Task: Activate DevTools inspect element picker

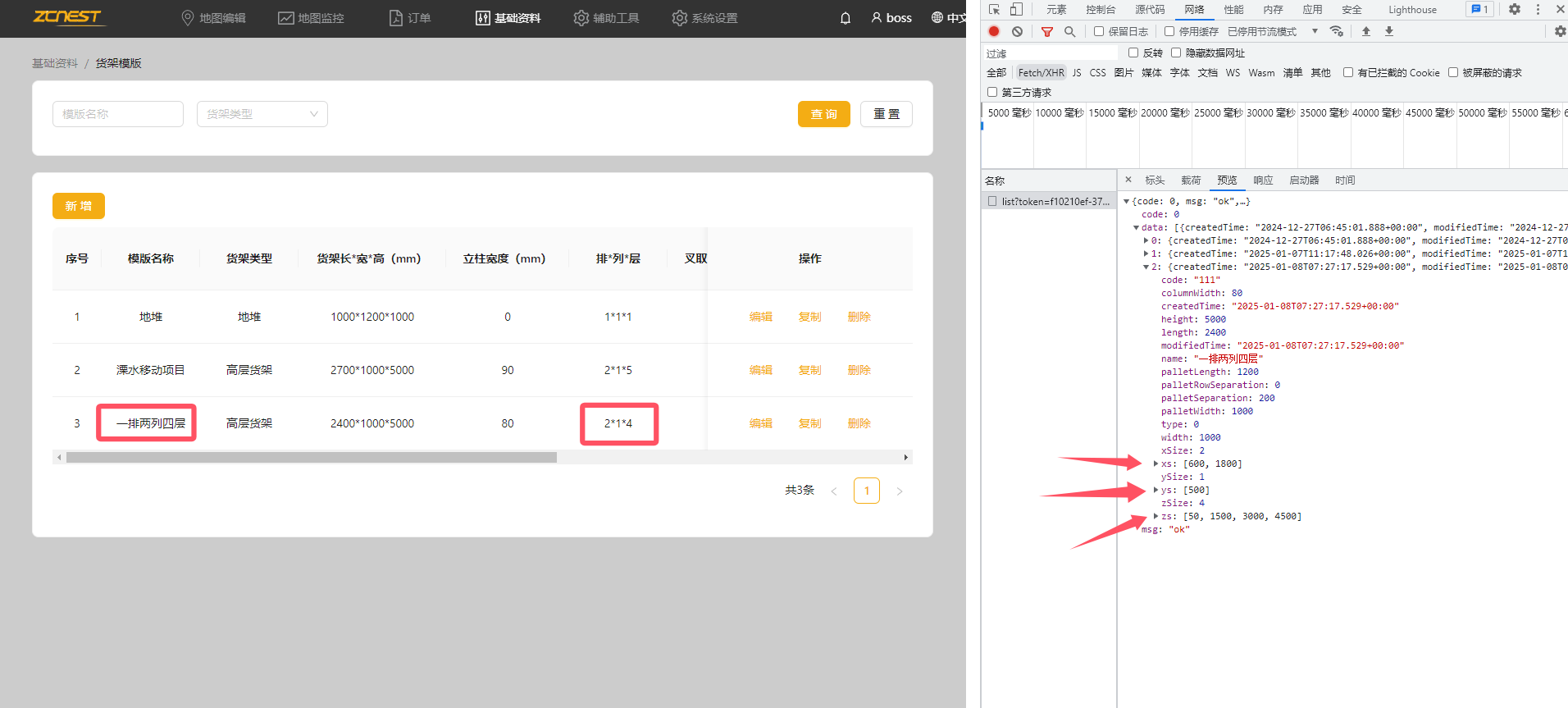Action: pos(995,10)
